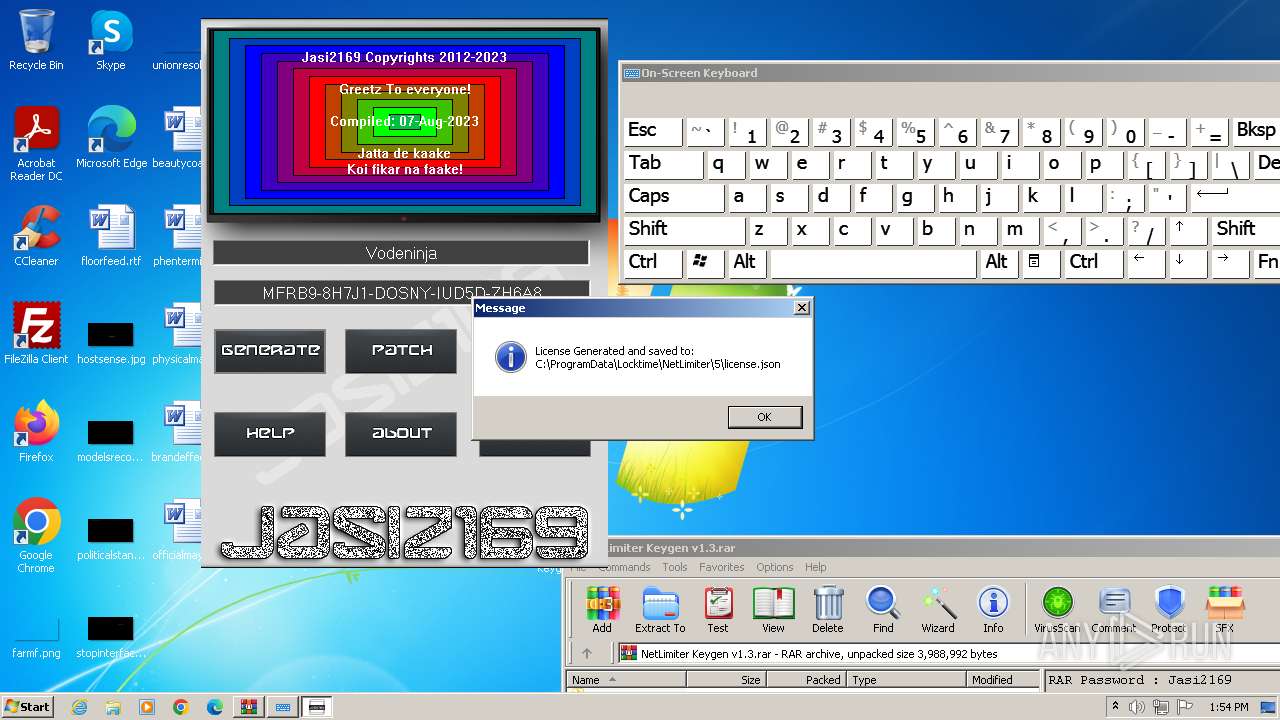Open the Tools menu in WinRAR

[675, 567]
